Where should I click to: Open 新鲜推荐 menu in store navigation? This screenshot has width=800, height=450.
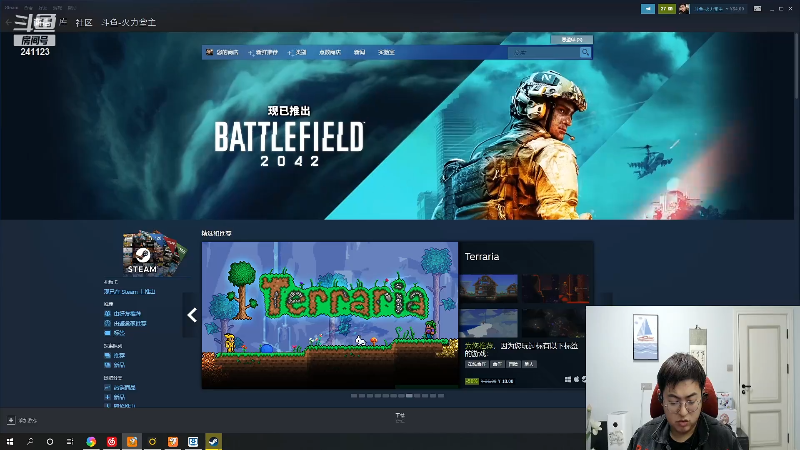click(266, 53)
